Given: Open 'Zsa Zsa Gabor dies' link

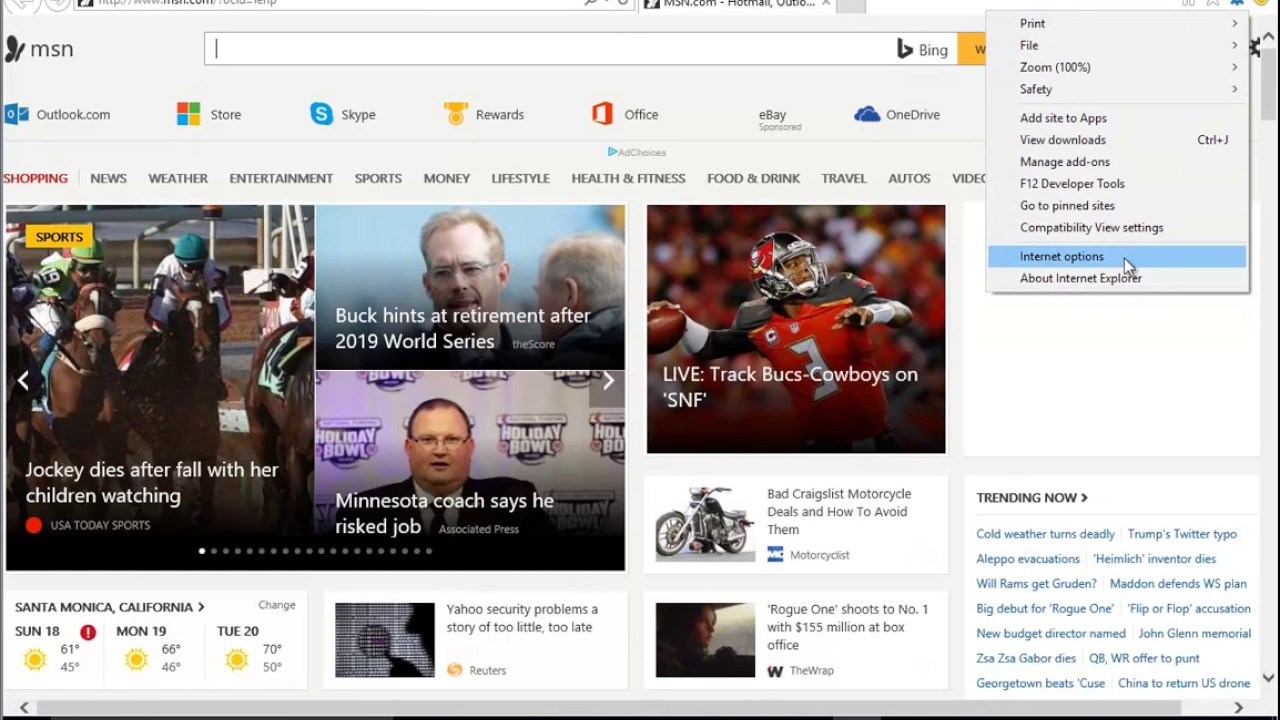Looking at the screenshot, I should click(x=1026, y=658).
